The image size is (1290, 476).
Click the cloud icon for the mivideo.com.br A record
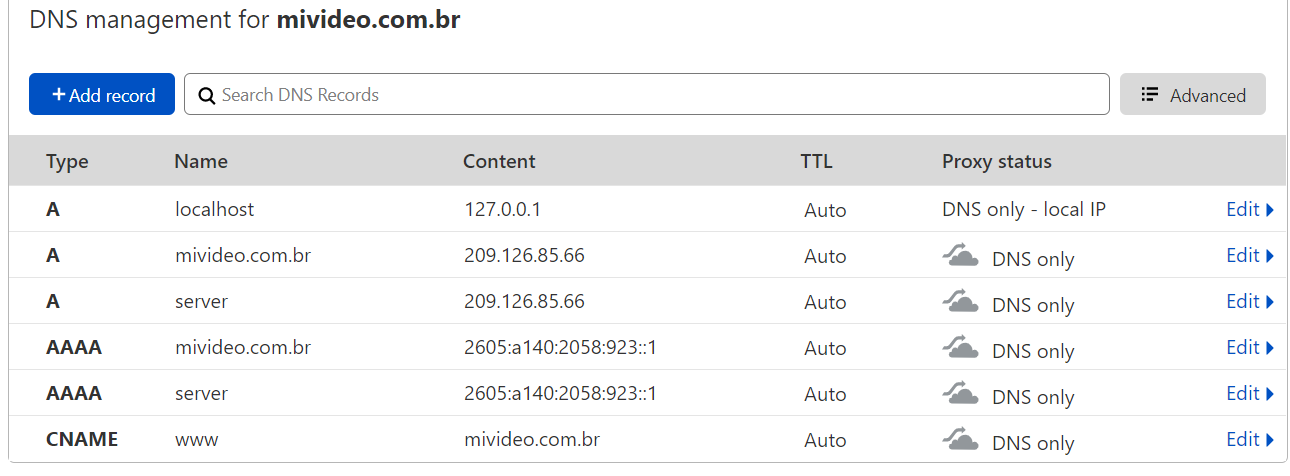tap(960, 257)
